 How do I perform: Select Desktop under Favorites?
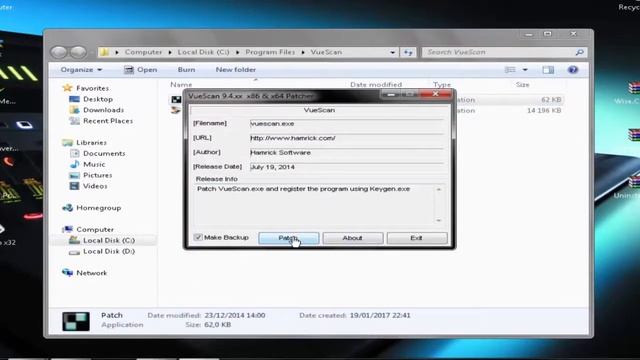pos(98,99)
